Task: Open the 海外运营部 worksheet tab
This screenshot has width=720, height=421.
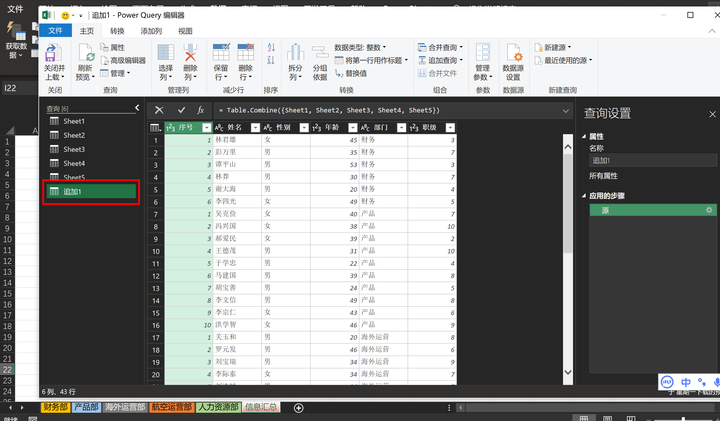Action: point(124,407)
